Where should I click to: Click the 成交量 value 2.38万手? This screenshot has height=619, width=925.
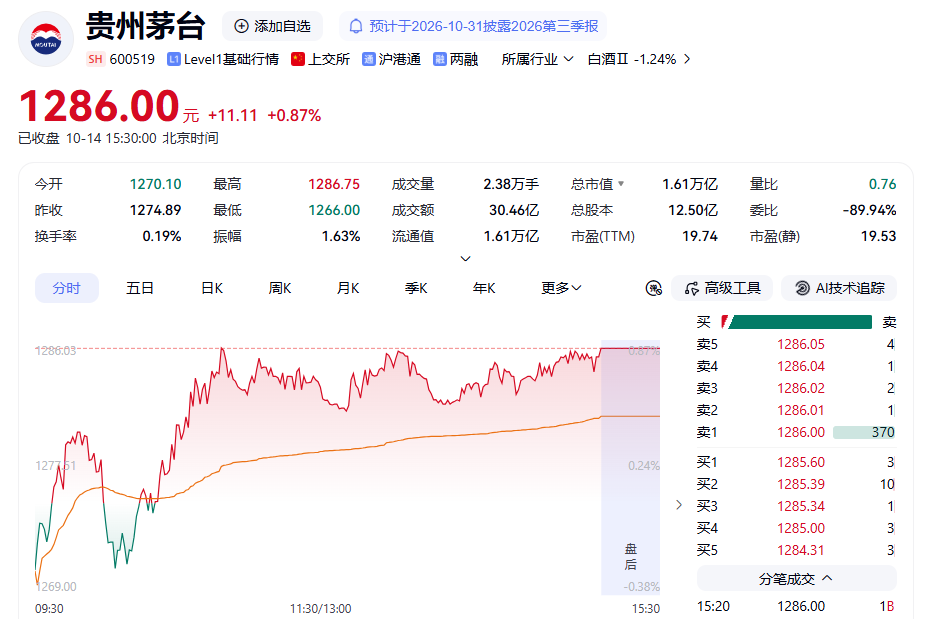(x=511, y=184)
